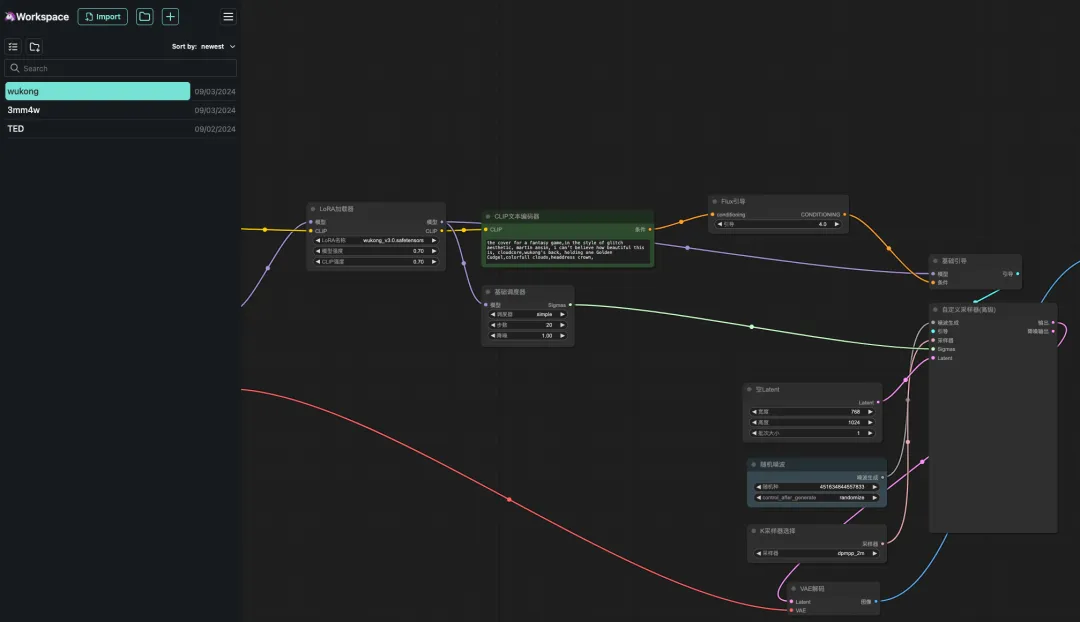The image size is (1080, 622).
Task: Click the model strength 0.70 slider field
Action: point(376,251)
